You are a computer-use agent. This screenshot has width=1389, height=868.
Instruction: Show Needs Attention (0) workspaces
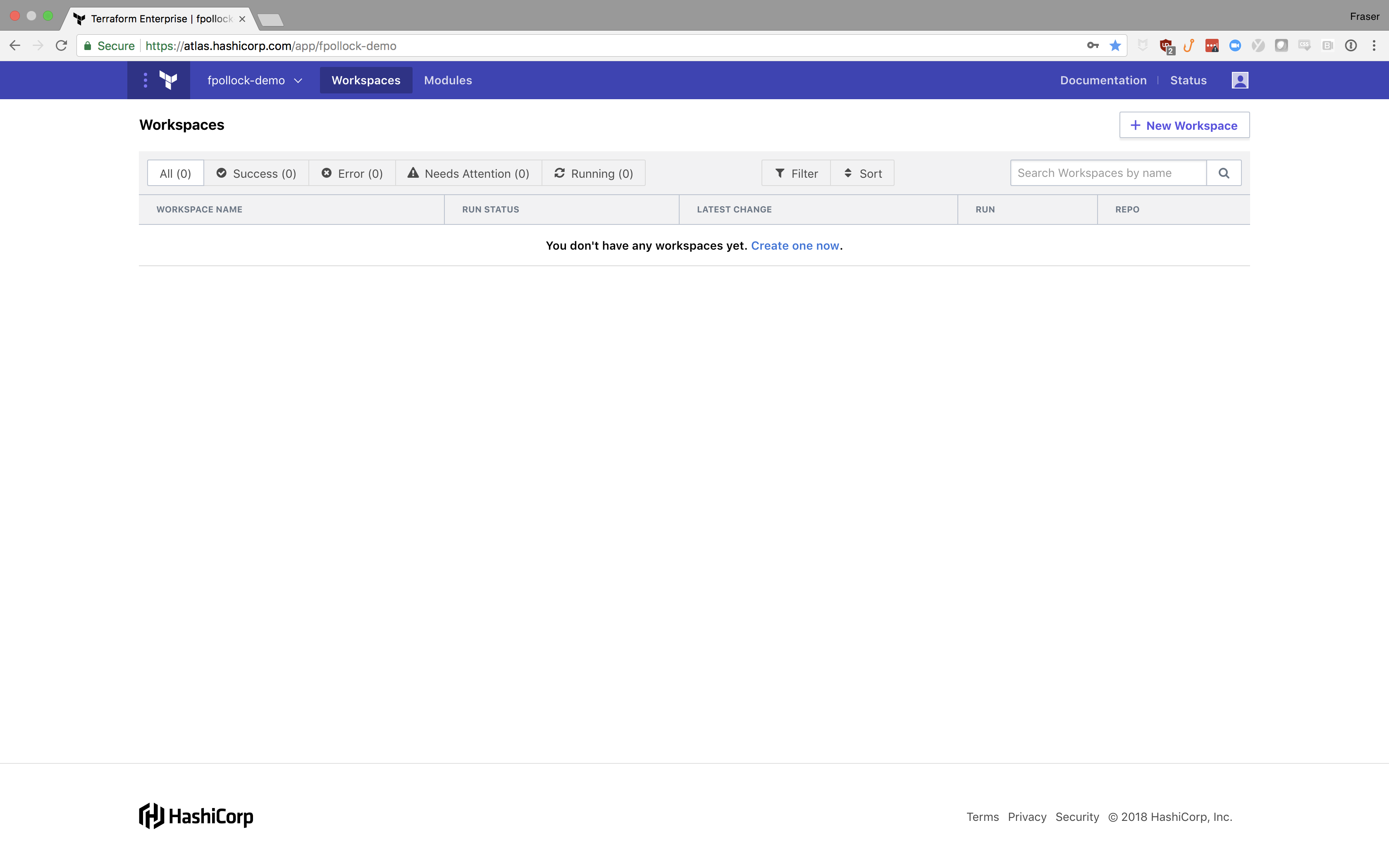(468, 173)
